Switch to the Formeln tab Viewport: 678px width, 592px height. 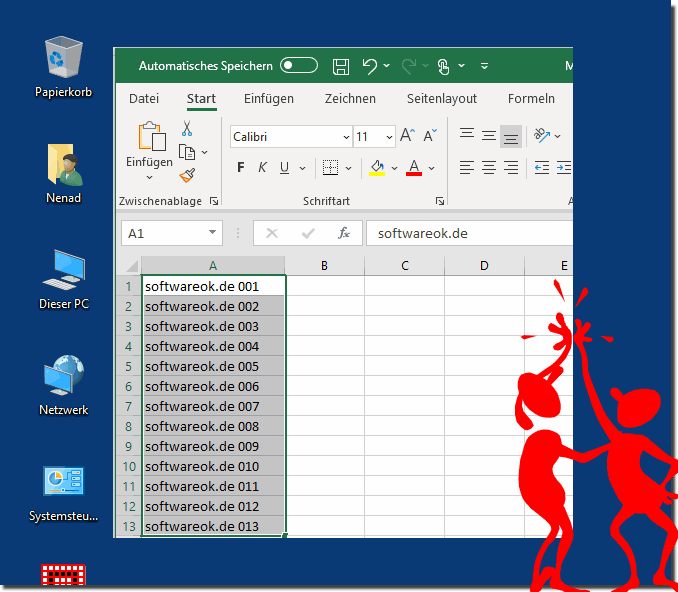(x=531, y=99)
